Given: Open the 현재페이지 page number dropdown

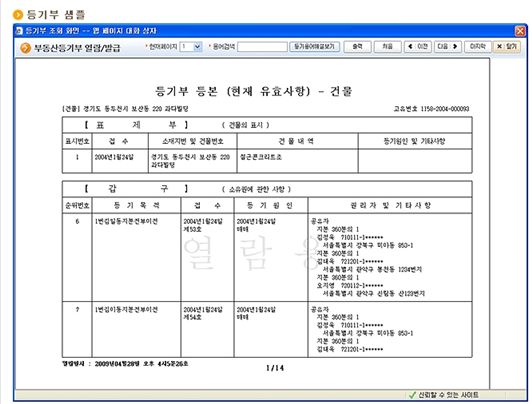Looking at the screenshot, I should pyautogui.click(x=191, y=46).
